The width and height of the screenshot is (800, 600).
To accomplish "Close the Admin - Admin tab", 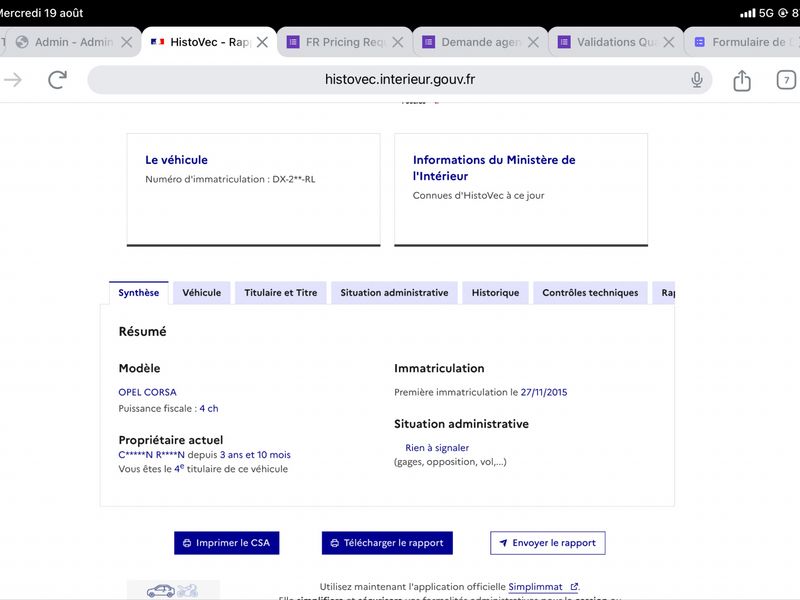I will (127, 42).
